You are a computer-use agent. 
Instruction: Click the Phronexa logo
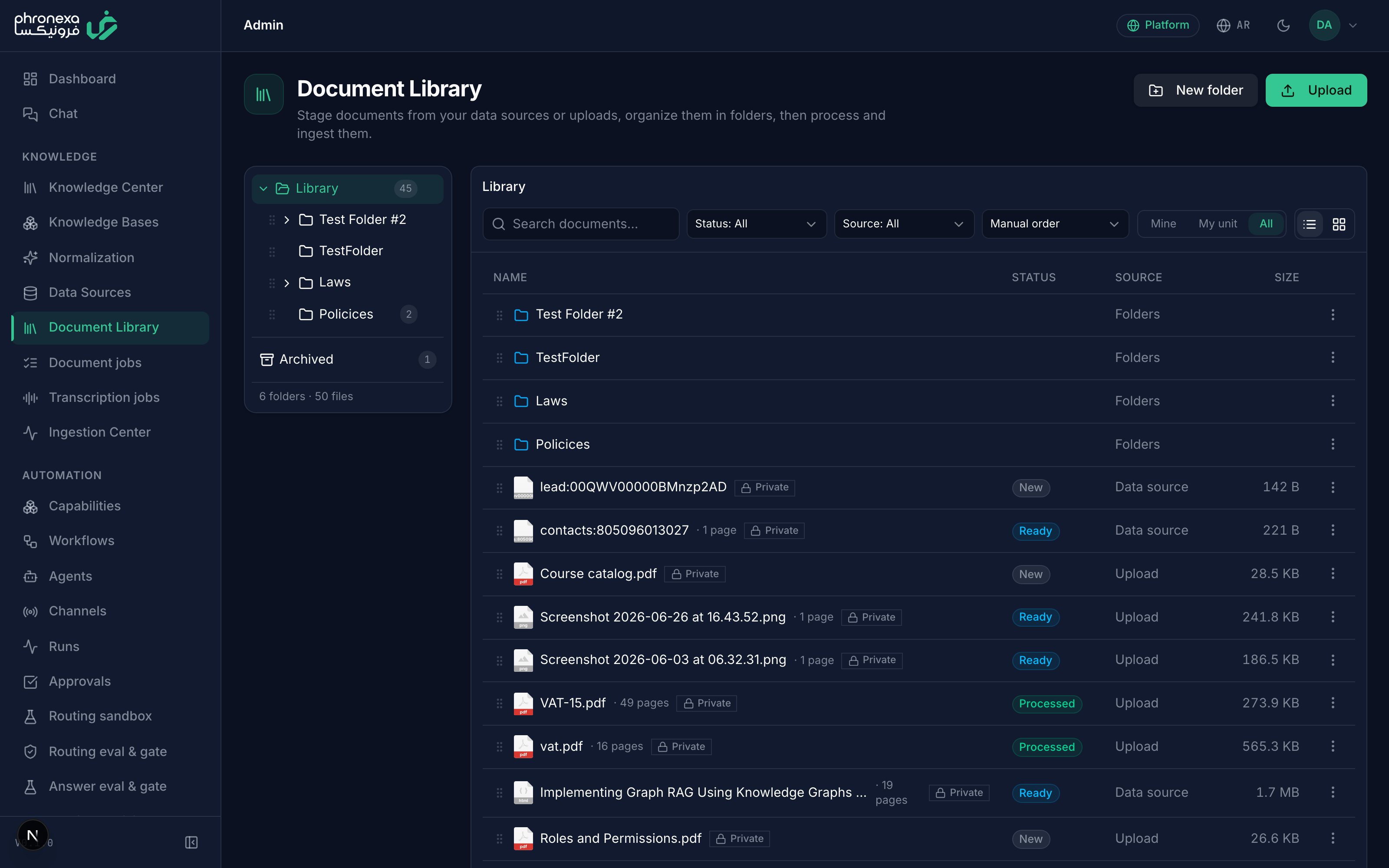66,25
